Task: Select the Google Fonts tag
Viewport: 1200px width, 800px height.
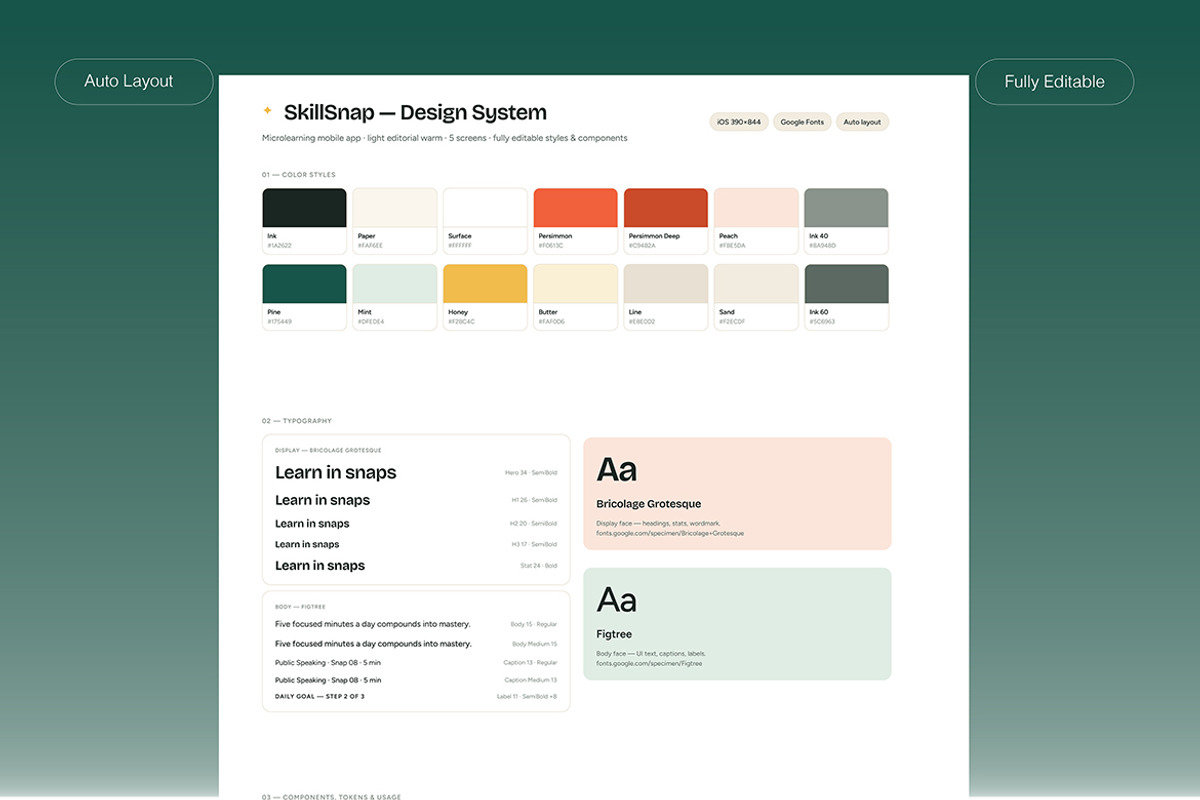Action: (x=802, y=122)
